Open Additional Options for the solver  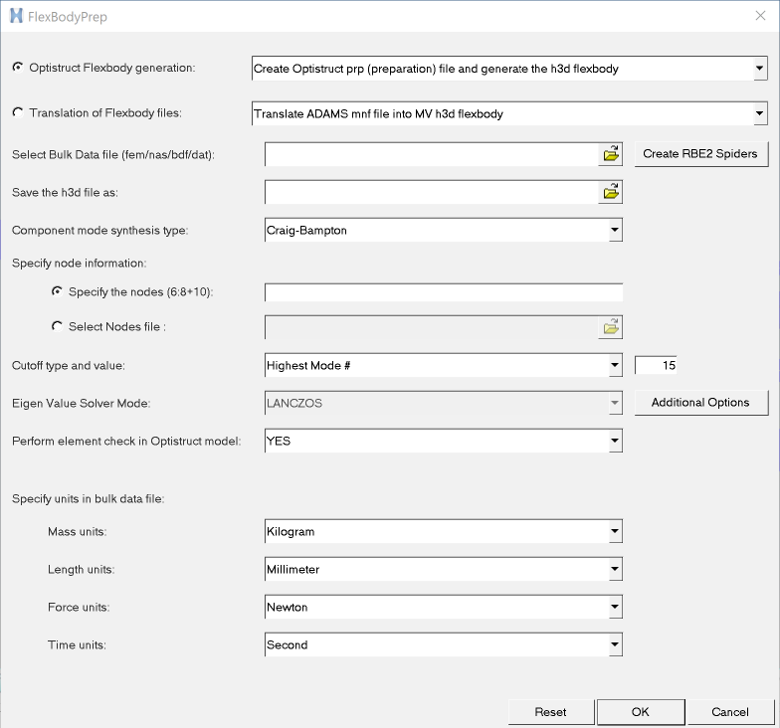pos(700,402)
